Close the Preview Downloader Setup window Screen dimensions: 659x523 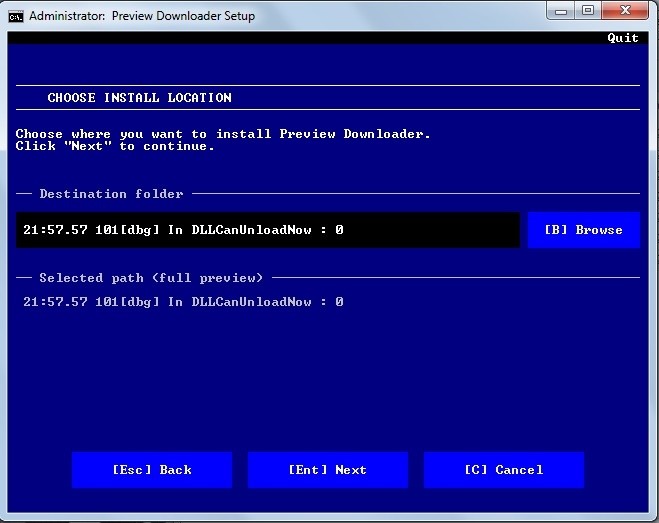pos(625,11)
